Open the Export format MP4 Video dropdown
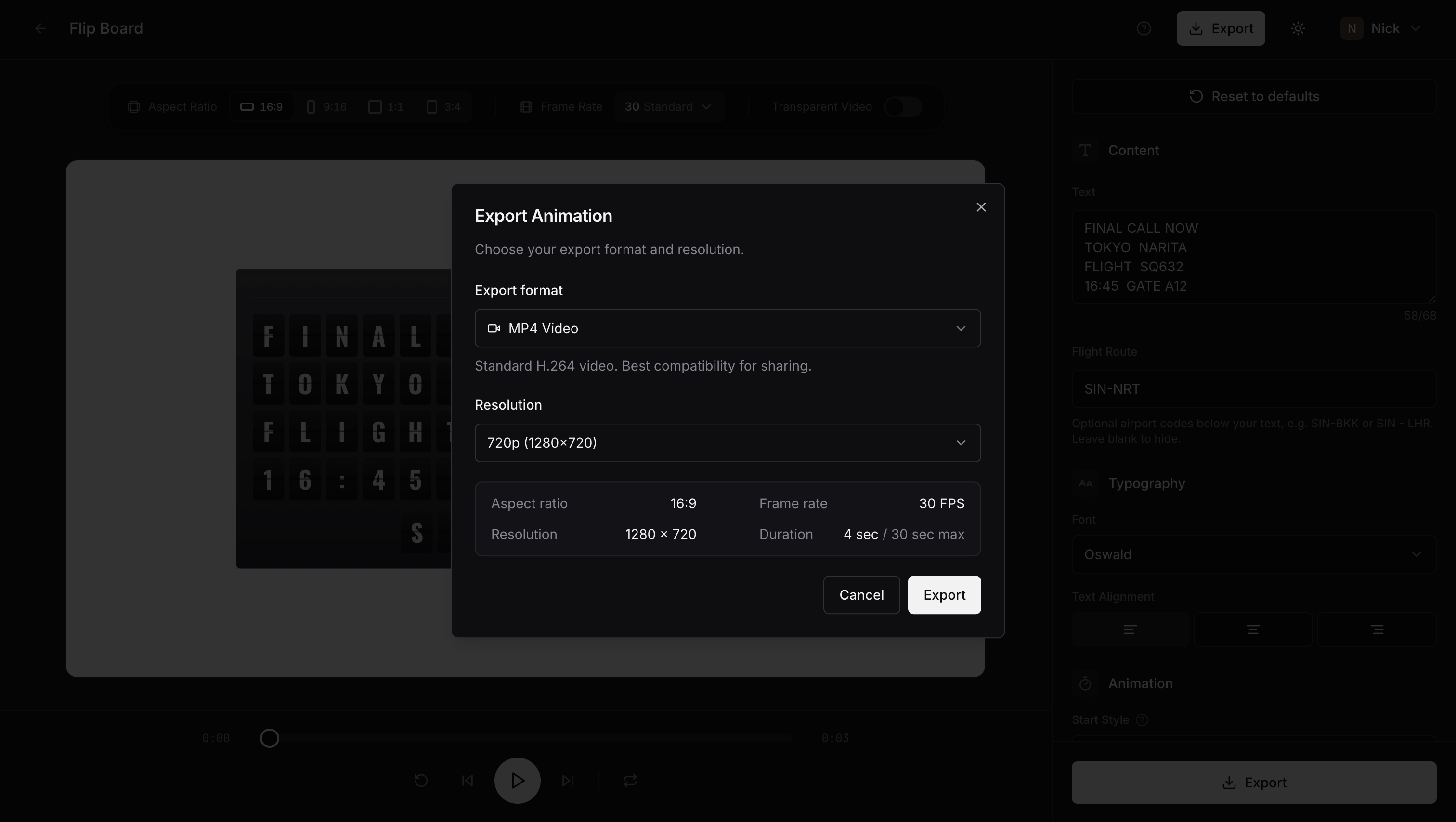 [728, 328]
